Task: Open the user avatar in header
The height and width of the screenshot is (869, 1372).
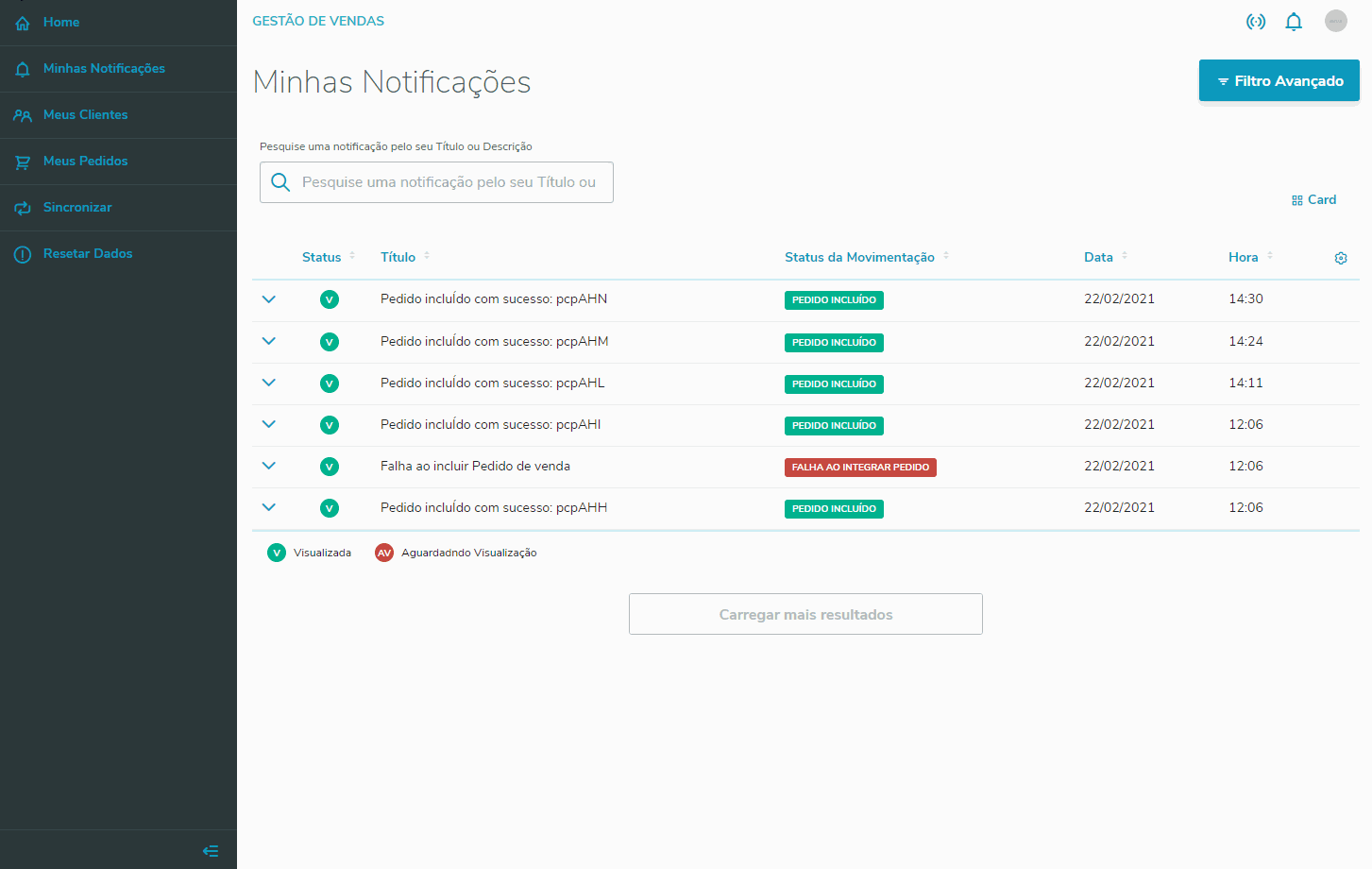Action: pos(1335,21)
